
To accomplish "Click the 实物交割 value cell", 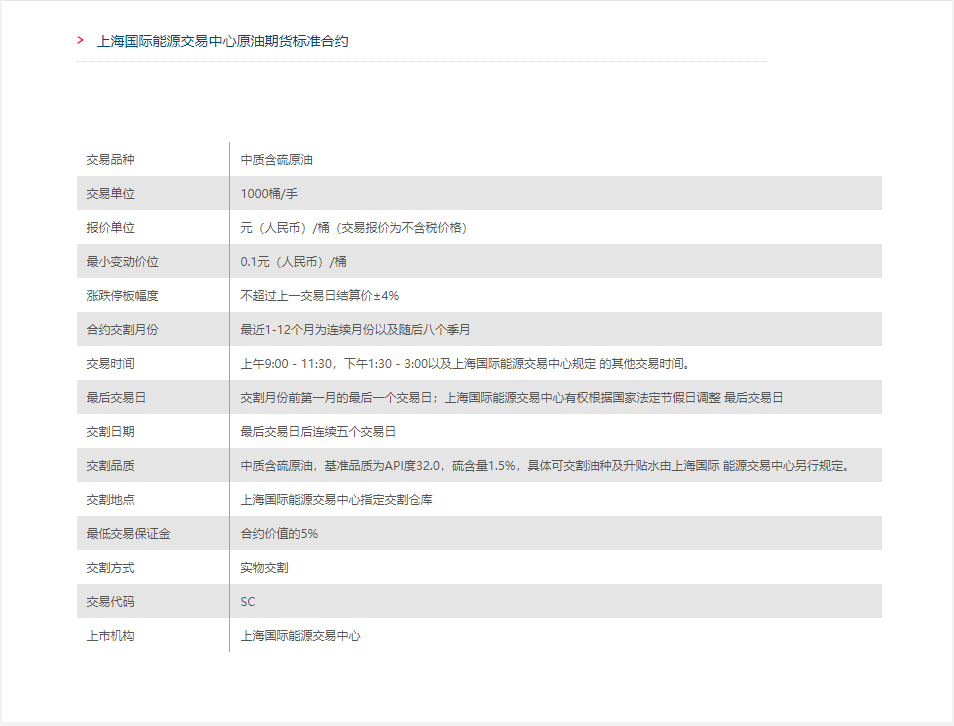I will click(262, 567).
